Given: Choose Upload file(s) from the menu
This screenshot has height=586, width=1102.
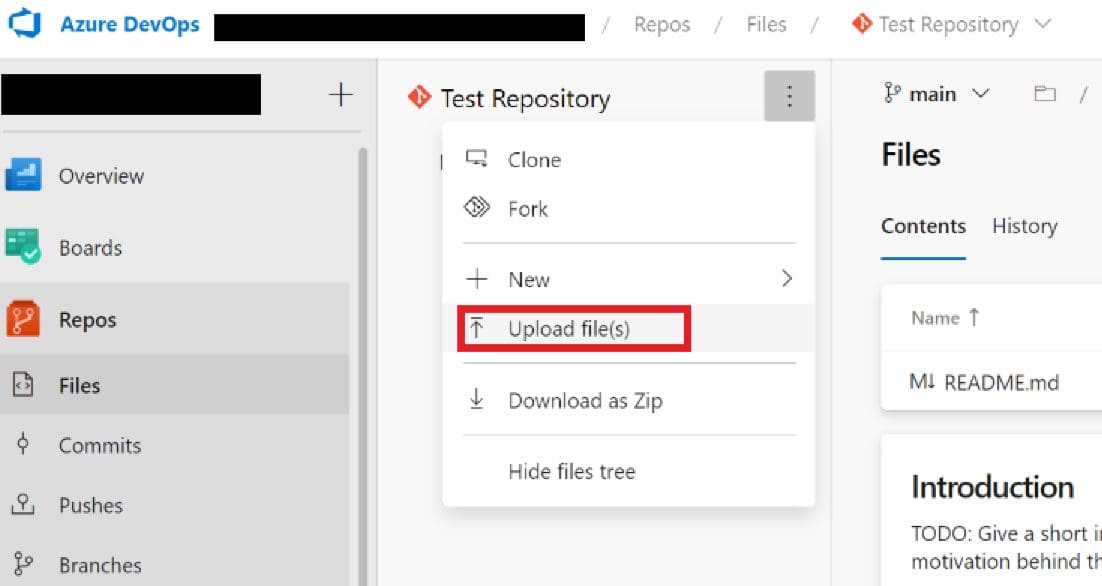Looking at the screenshot, I should [570, 327].
